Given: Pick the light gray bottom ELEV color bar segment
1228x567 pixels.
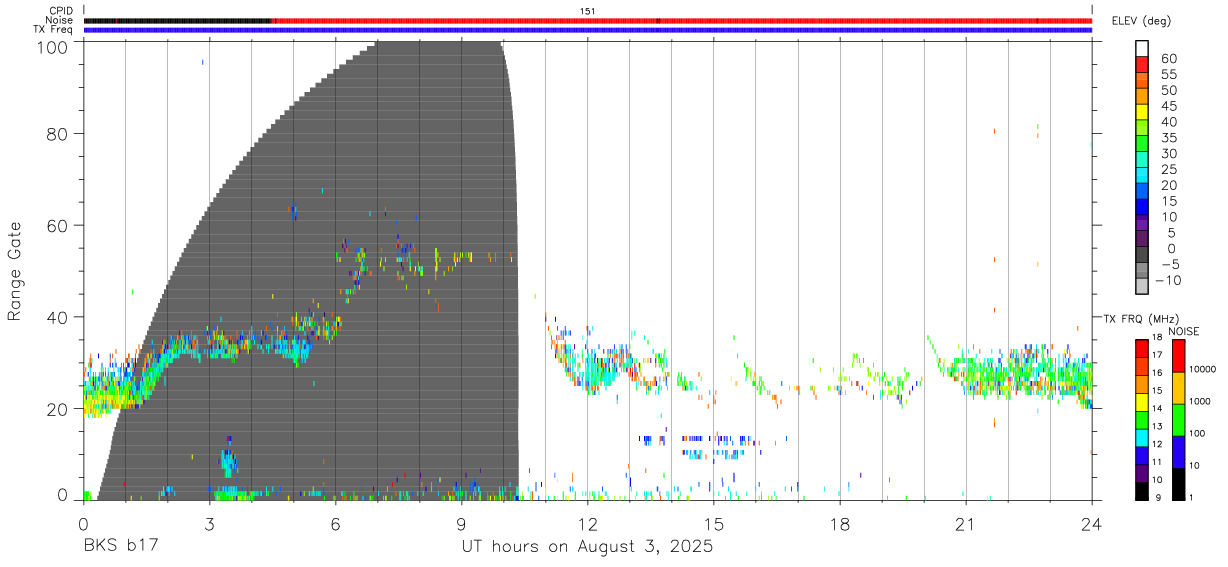Looking at the screenshot, I should [1142, 287].
